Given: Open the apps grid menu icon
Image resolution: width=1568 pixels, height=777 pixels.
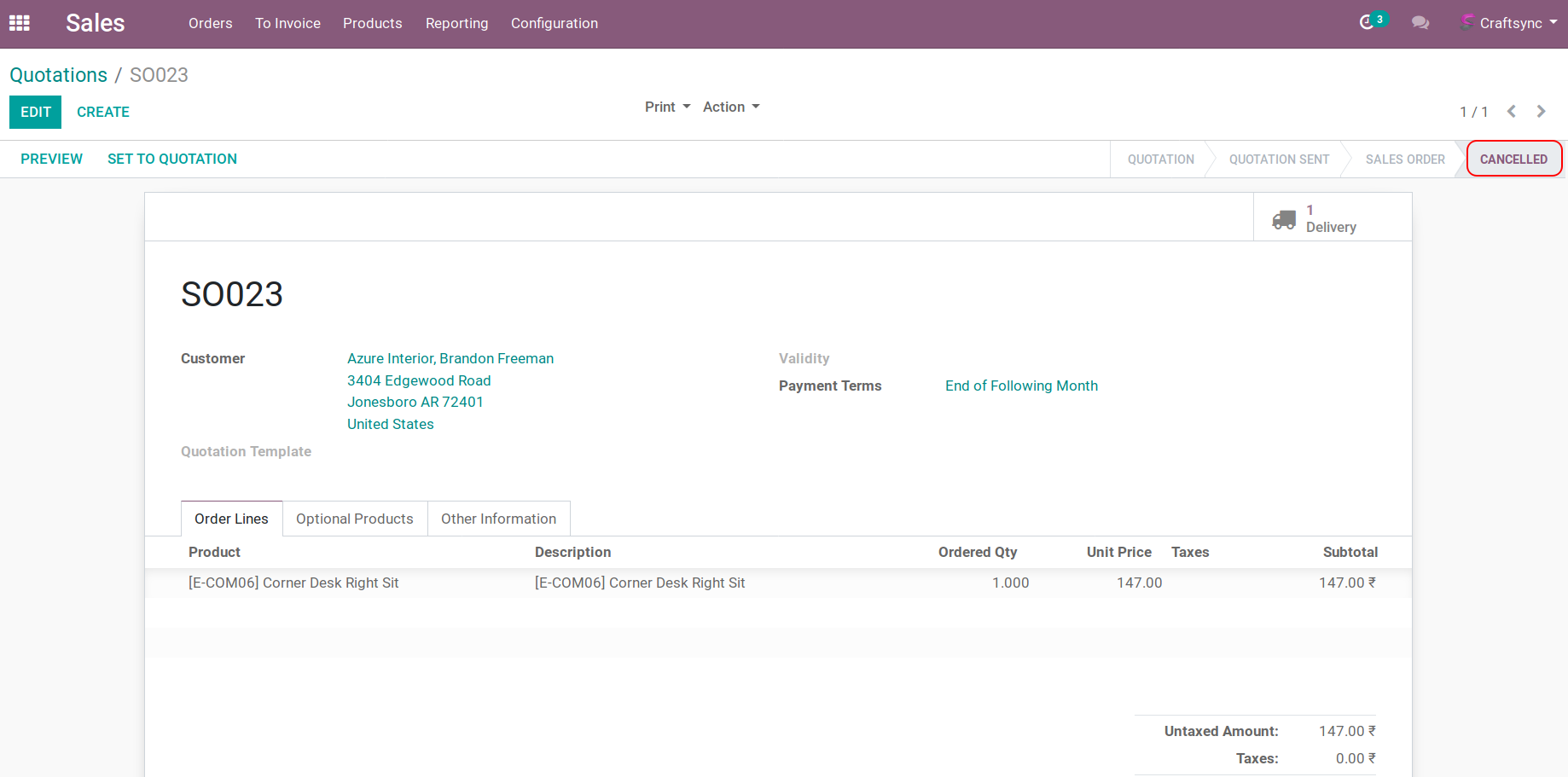Looking at the screenshot, I should coord(20,23).
